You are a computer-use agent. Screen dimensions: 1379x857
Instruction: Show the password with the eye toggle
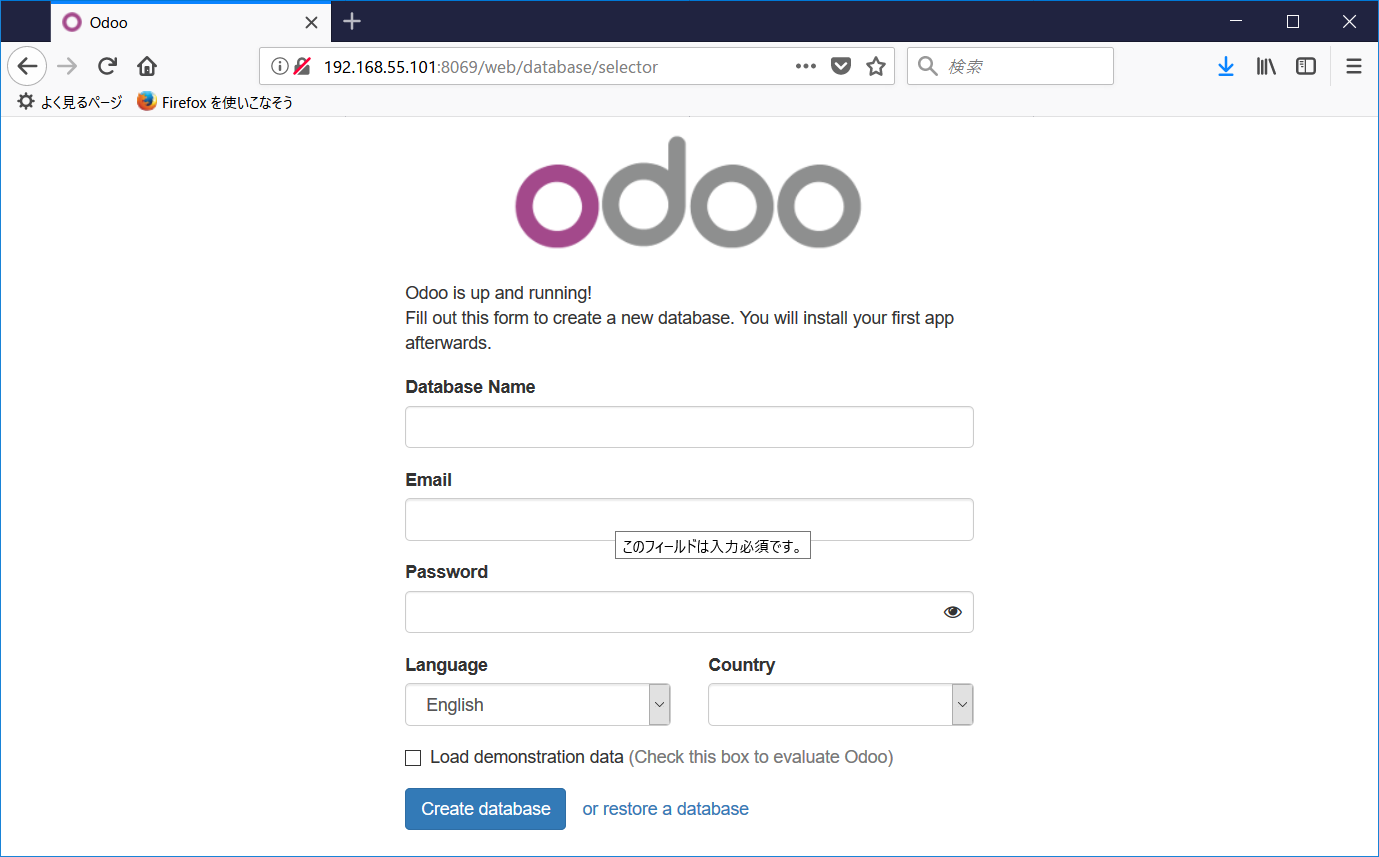pos(952,611)
